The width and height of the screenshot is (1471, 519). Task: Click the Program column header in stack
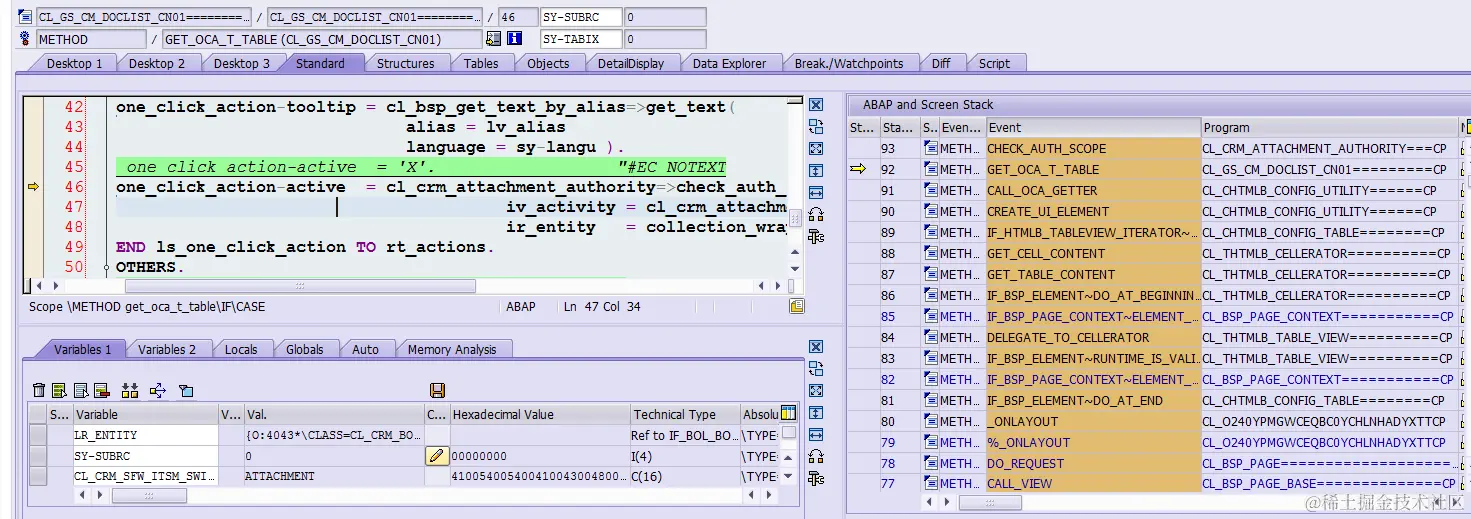1330,128
